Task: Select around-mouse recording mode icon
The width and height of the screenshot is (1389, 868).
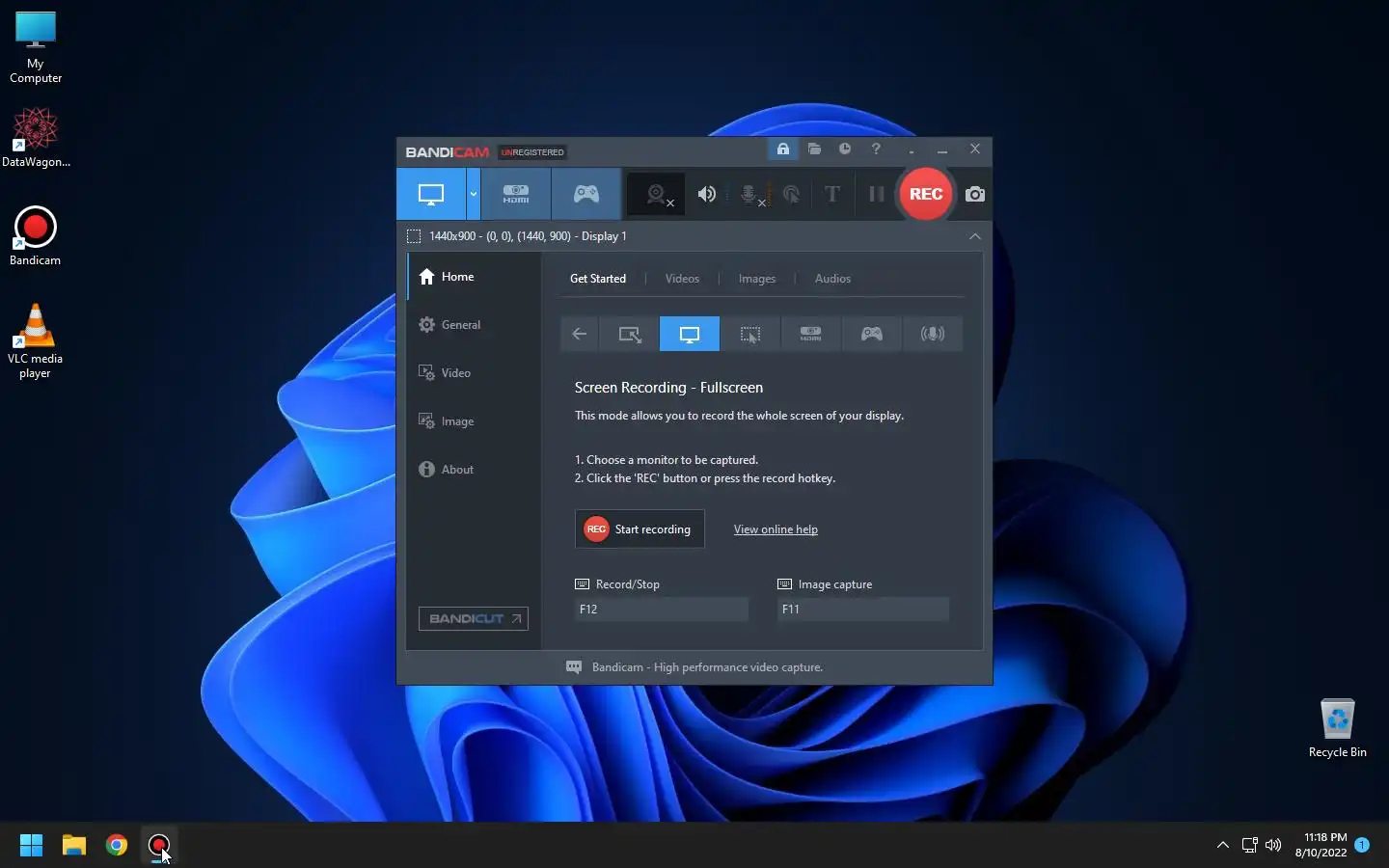Action: click(x=750, y=334)
